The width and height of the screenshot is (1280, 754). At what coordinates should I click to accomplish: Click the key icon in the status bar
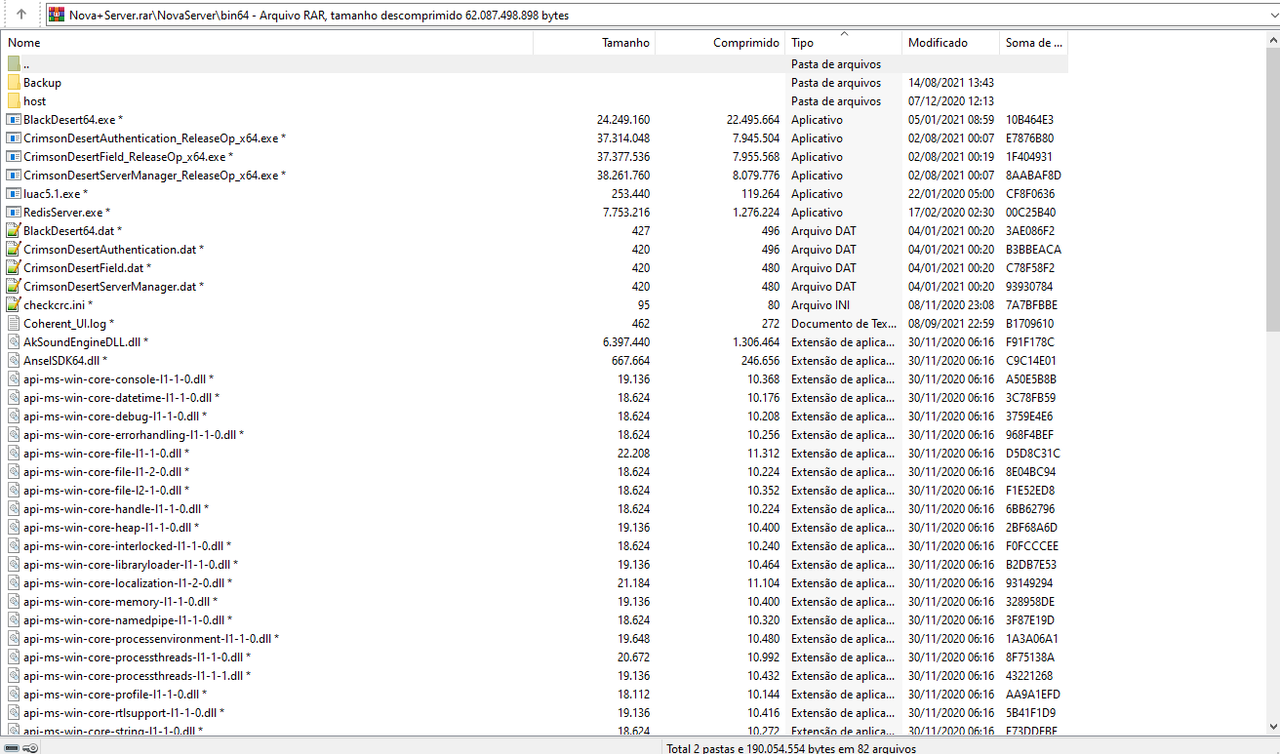pyautogui.click(x=31, y=747)
